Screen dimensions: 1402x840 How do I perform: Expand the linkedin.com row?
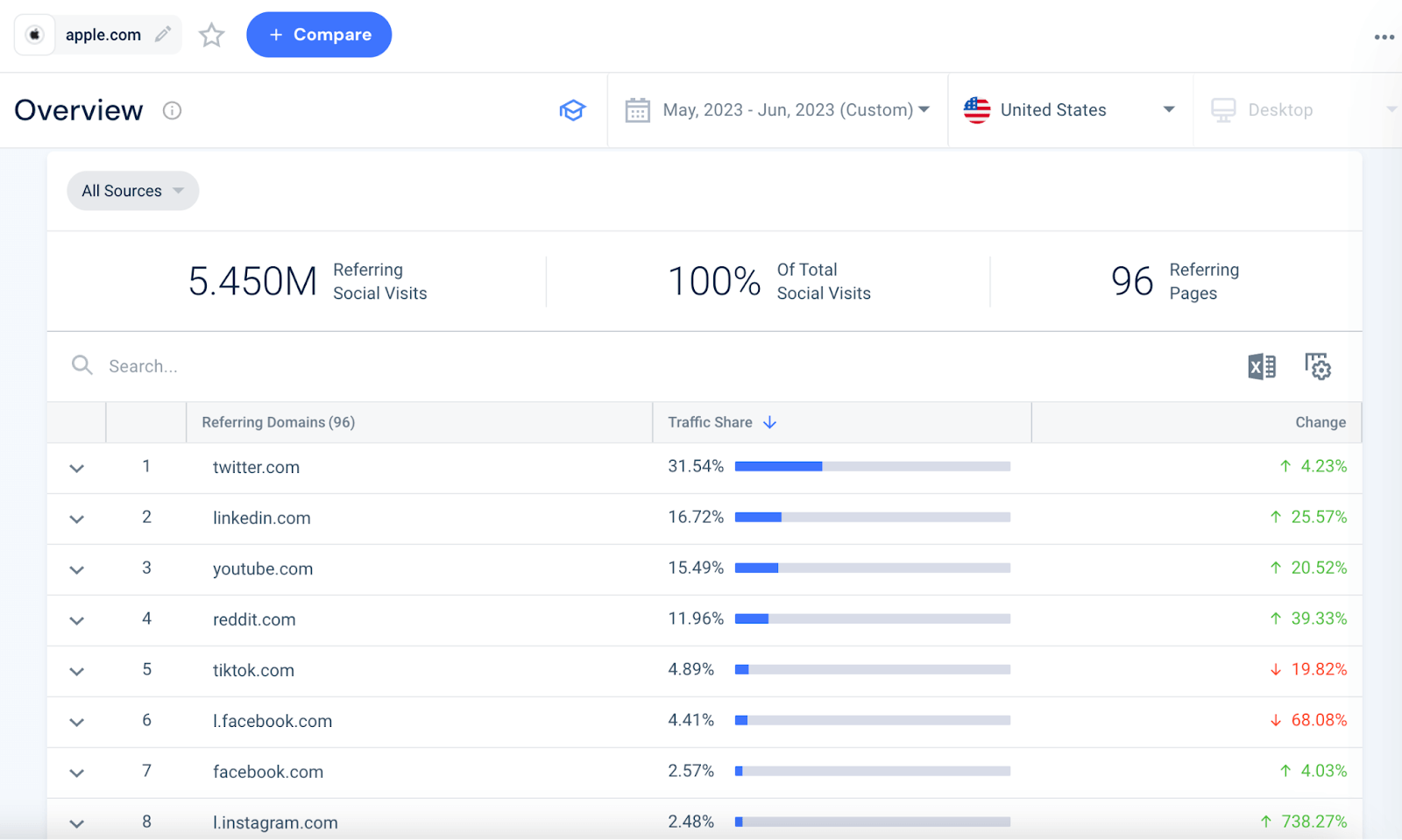[x=77, y=519]
